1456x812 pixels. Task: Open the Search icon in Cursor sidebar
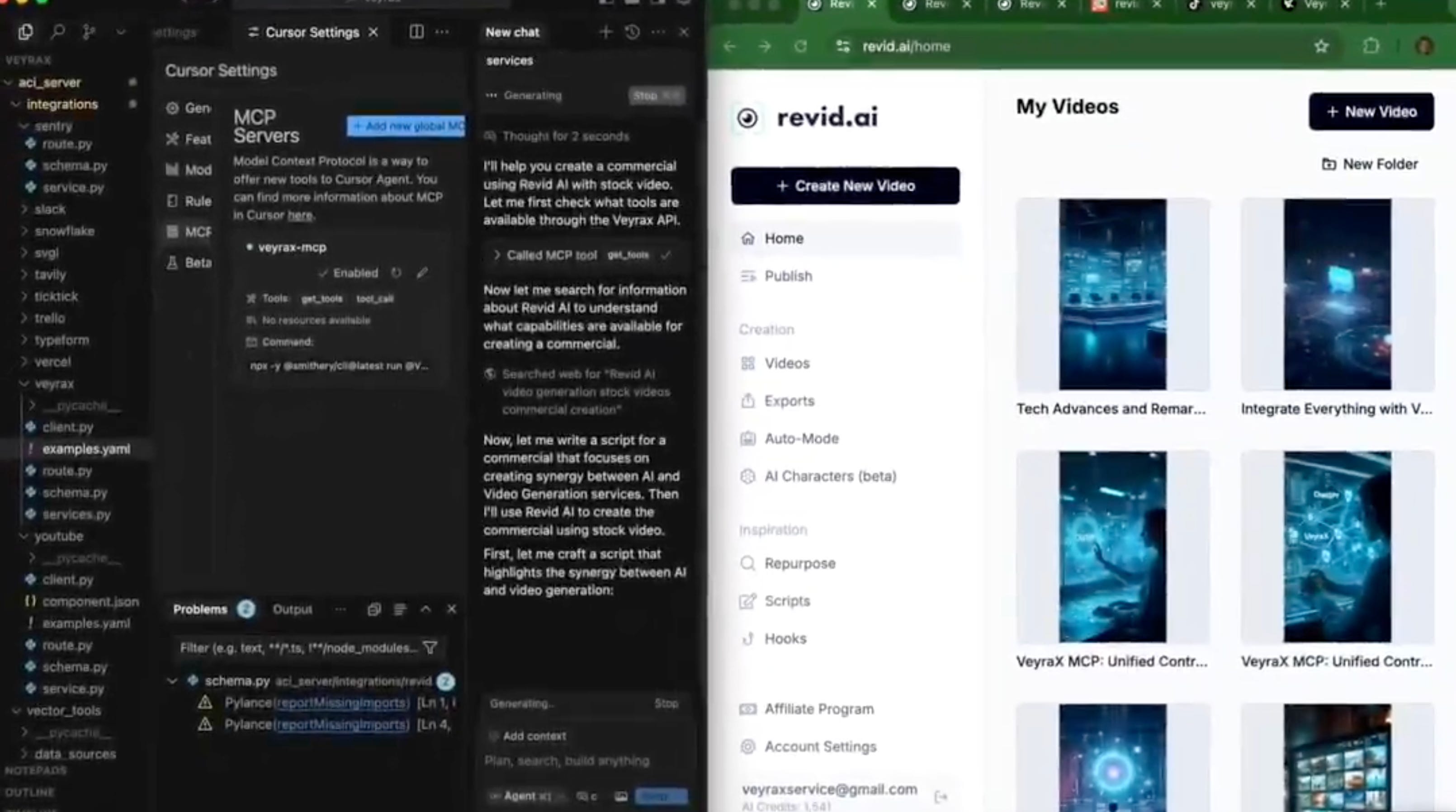point(58,32)
